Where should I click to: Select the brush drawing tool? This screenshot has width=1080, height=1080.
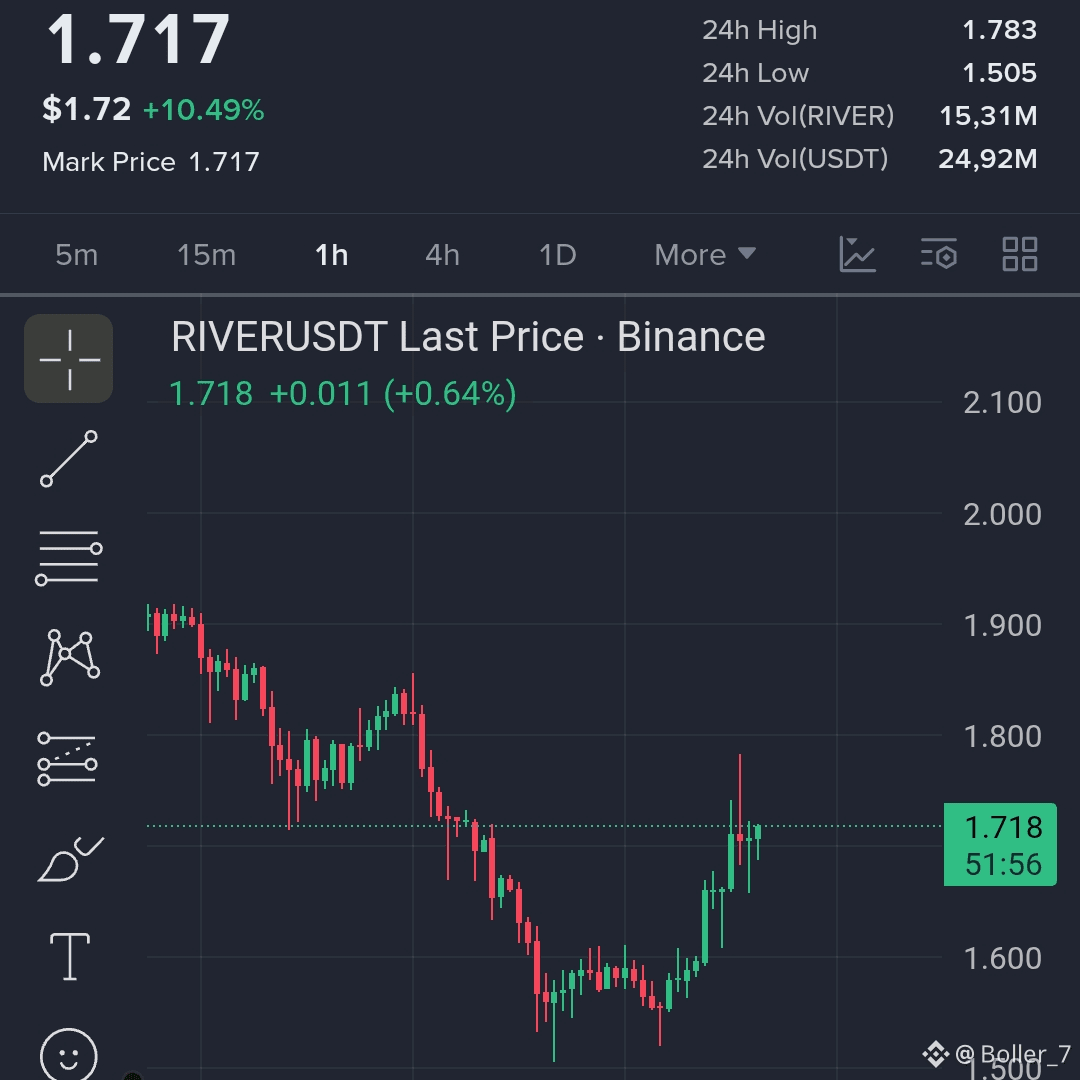point(70,859)
